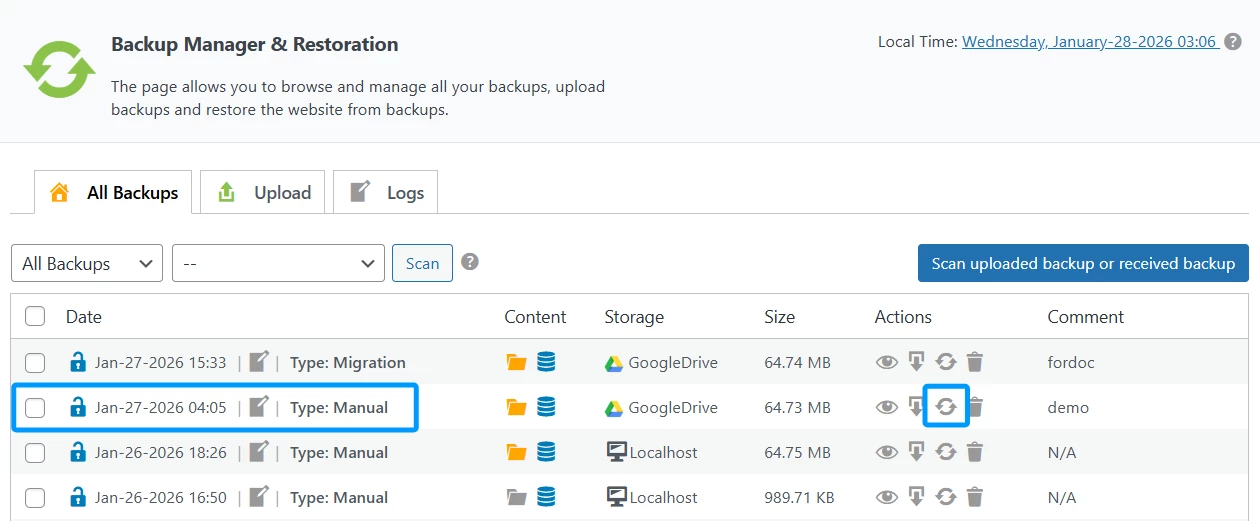Image resolution: width=1260 pixels, height=521 pixels.
Task: Delete the fordoc migration backup
Action: click(x=975, y=362)
